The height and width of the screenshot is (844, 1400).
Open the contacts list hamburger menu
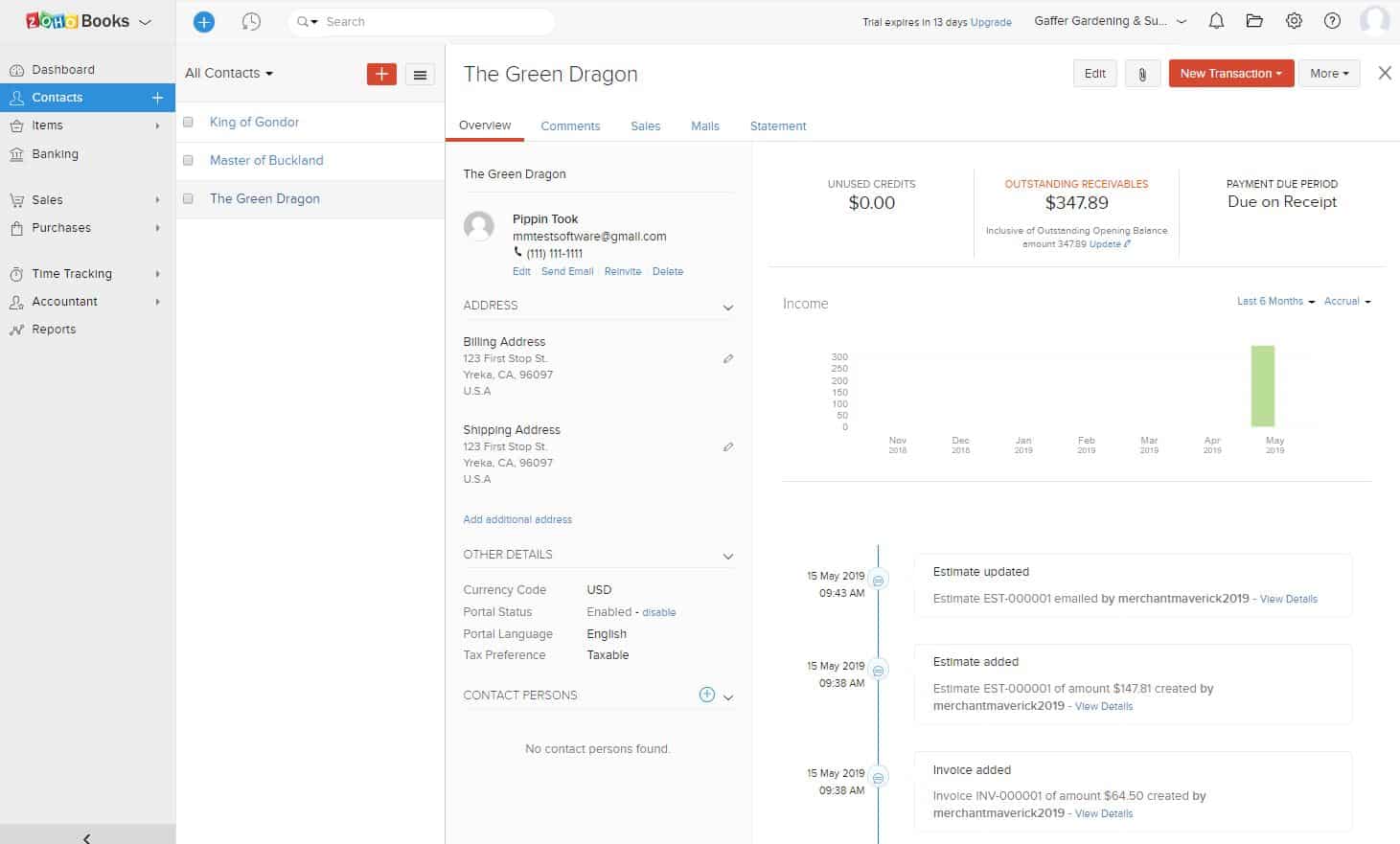tap(420, 75)
